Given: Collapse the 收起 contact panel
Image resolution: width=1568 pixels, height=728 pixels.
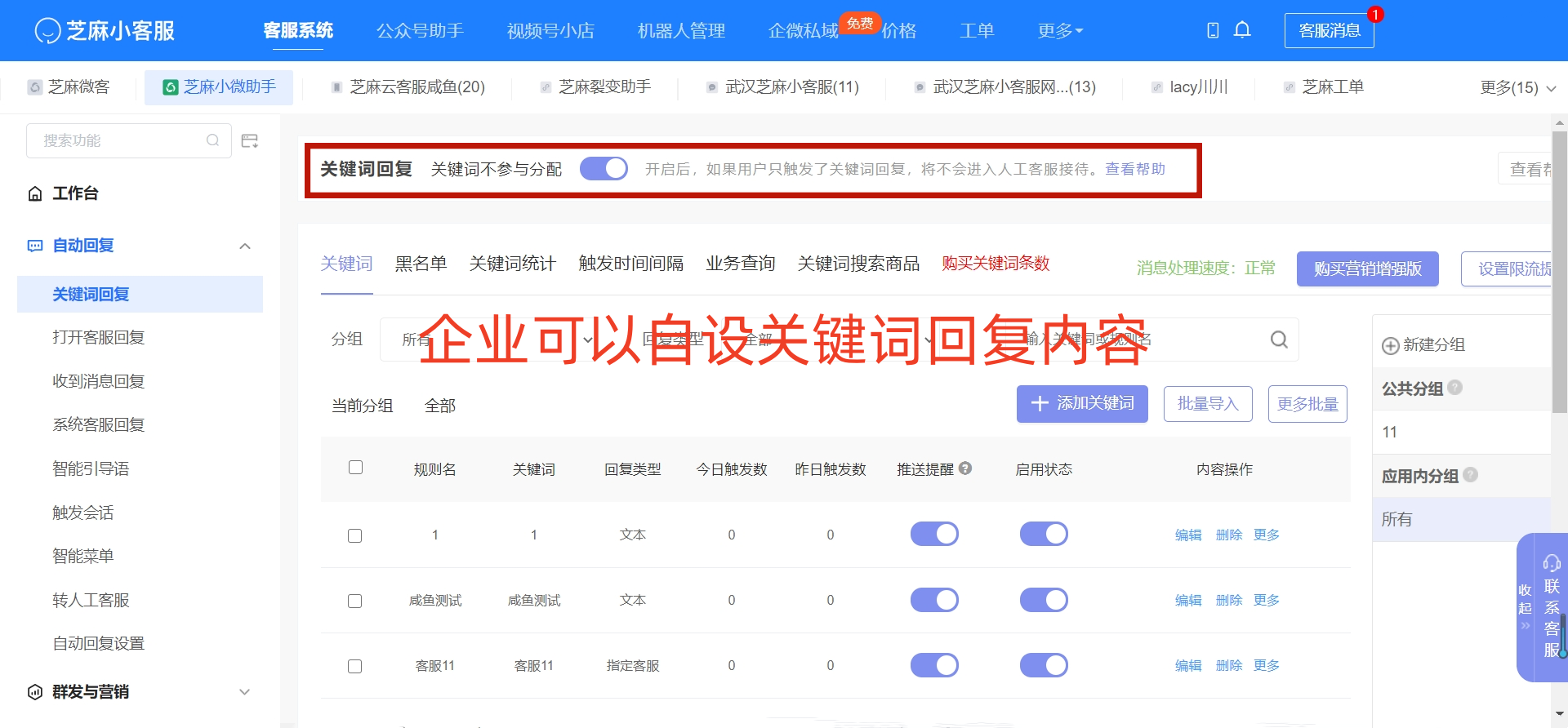Looking at the screenshot, I should tap(1525, 608).
